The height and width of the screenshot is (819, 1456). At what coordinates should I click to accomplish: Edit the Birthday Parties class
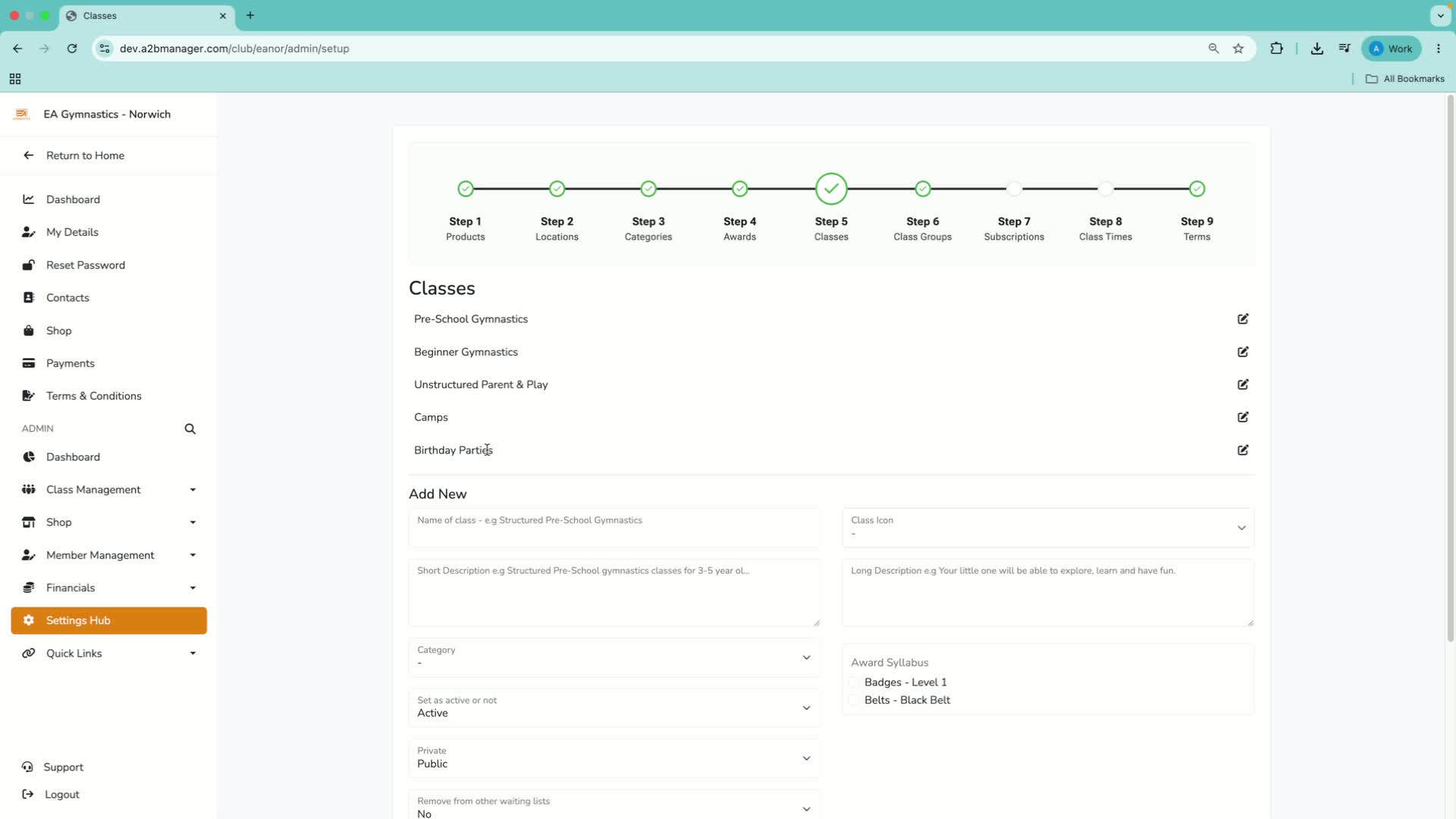(x=1243, y=450)
